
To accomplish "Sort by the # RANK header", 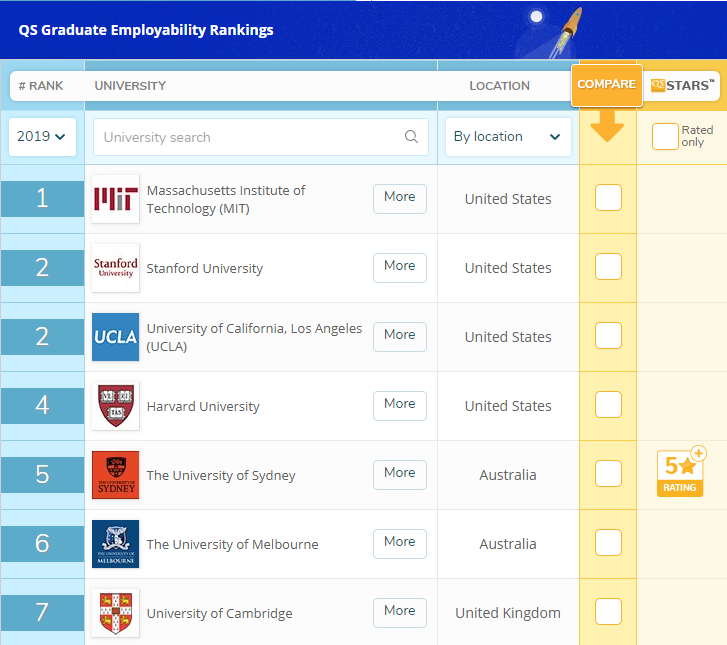I will (41, 86).
